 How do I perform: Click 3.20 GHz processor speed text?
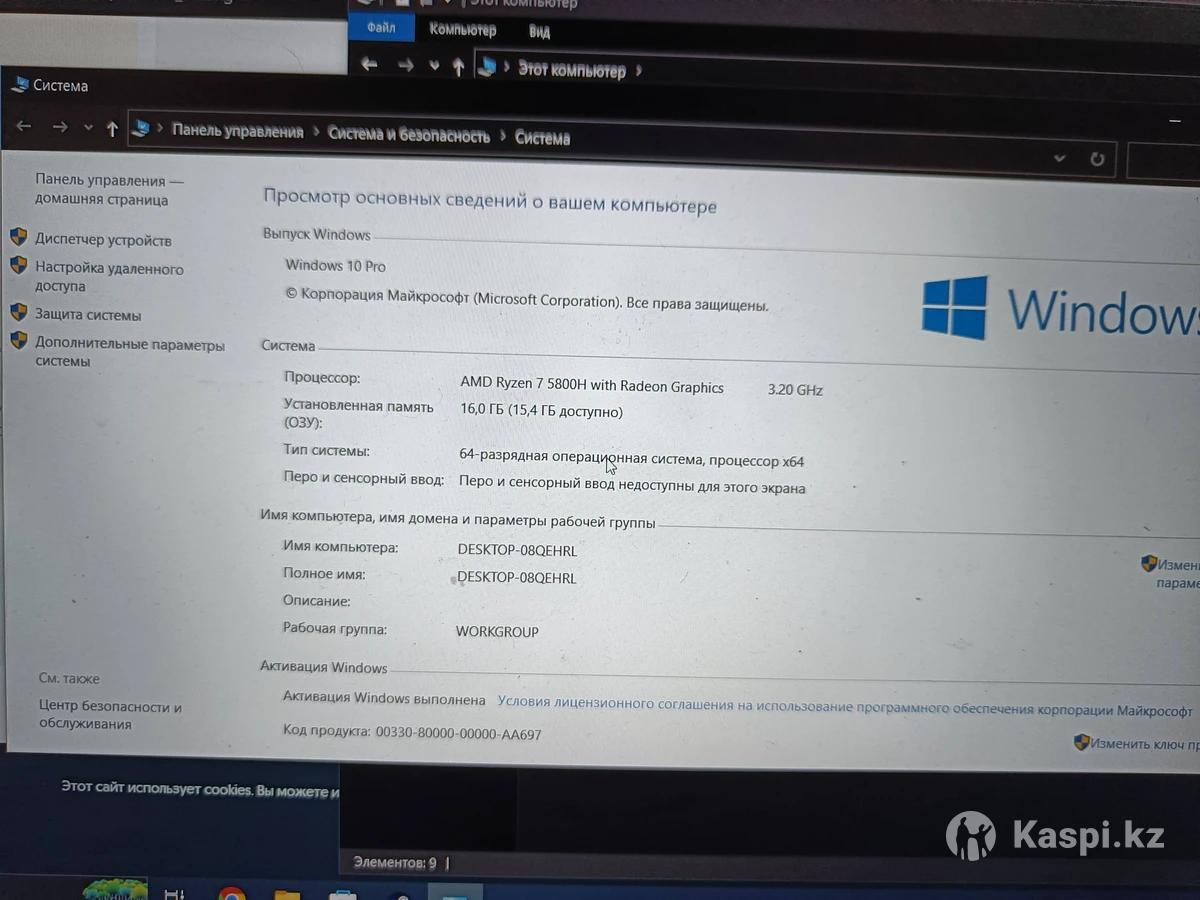[x=795, y=390]
